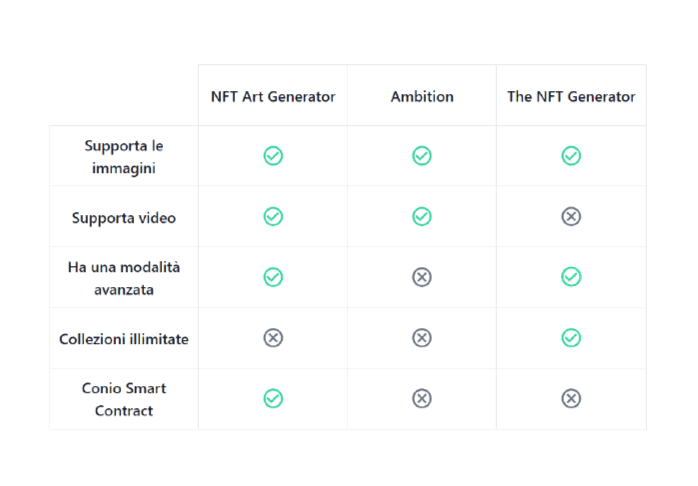Click The NFT Generator's Conio Smart Contract cross
The image size is (698, 486).
click(x=571, y=398)
